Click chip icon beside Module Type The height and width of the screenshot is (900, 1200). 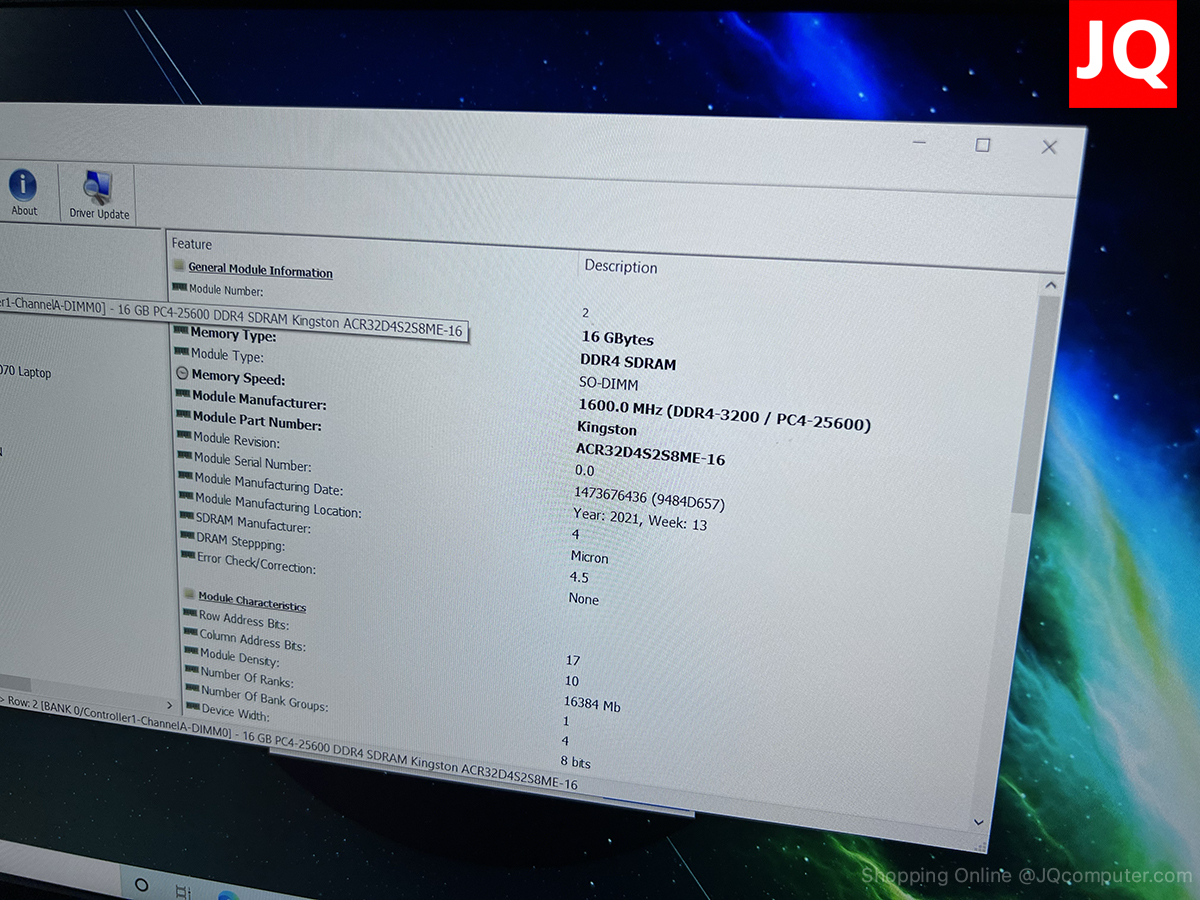[x=181, y=352]
